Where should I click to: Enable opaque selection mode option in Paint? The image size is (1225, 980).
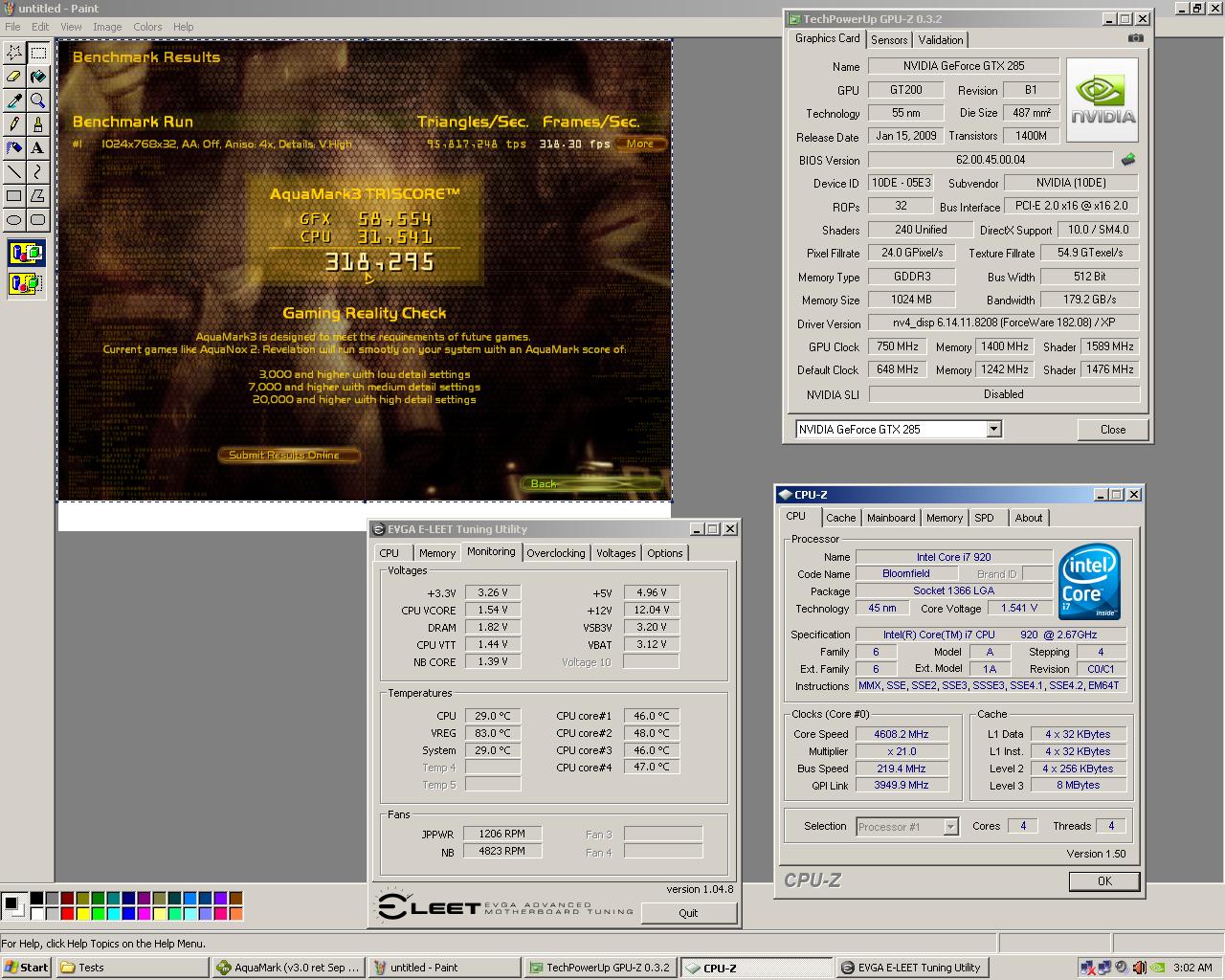click(26, 255)
